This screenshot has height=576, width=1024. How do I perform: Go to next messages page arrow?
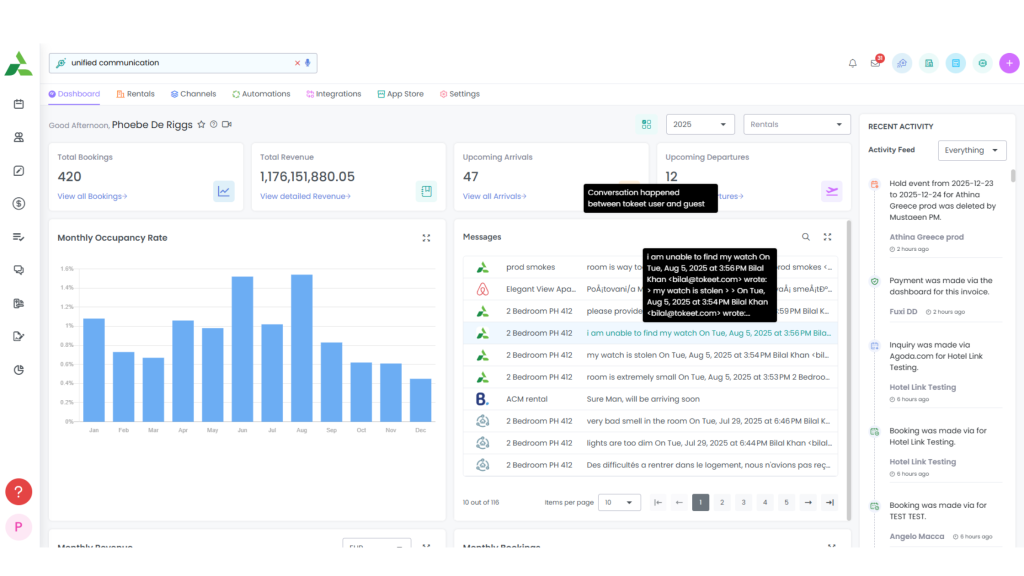coord(808,502)
